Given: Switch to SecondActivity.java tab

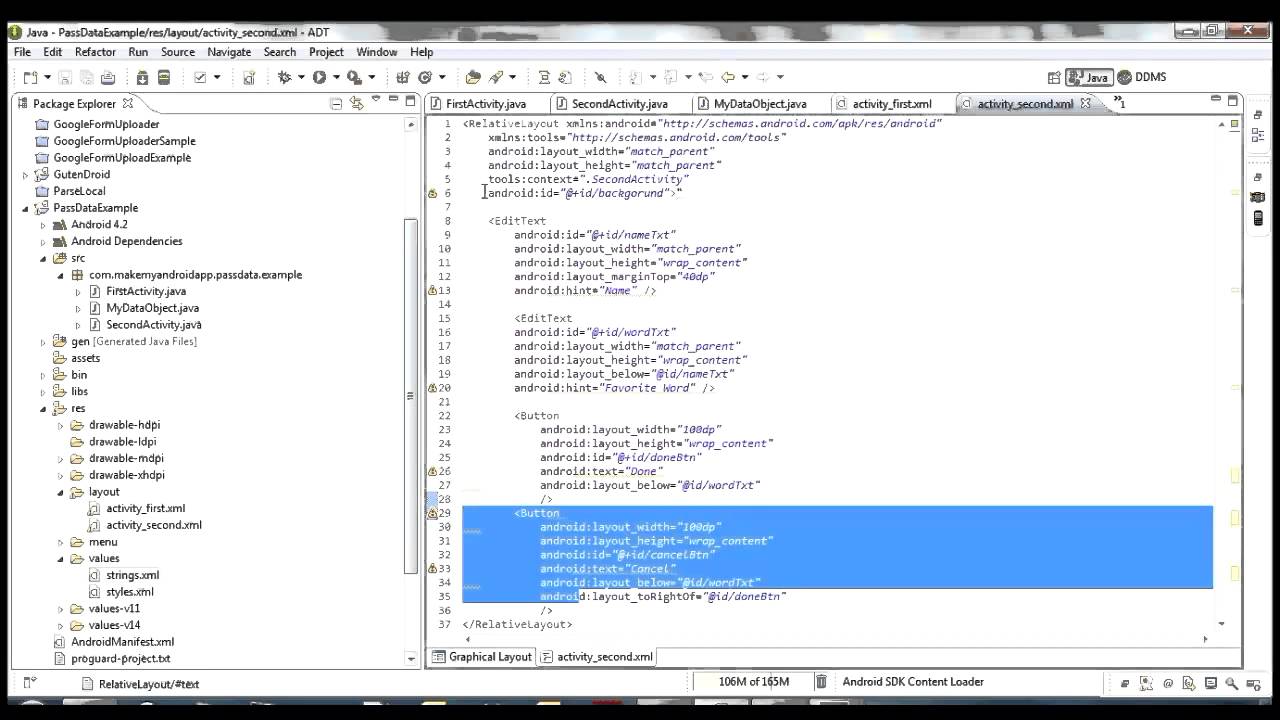Looking at the screenshot, I should pos(619,104).
